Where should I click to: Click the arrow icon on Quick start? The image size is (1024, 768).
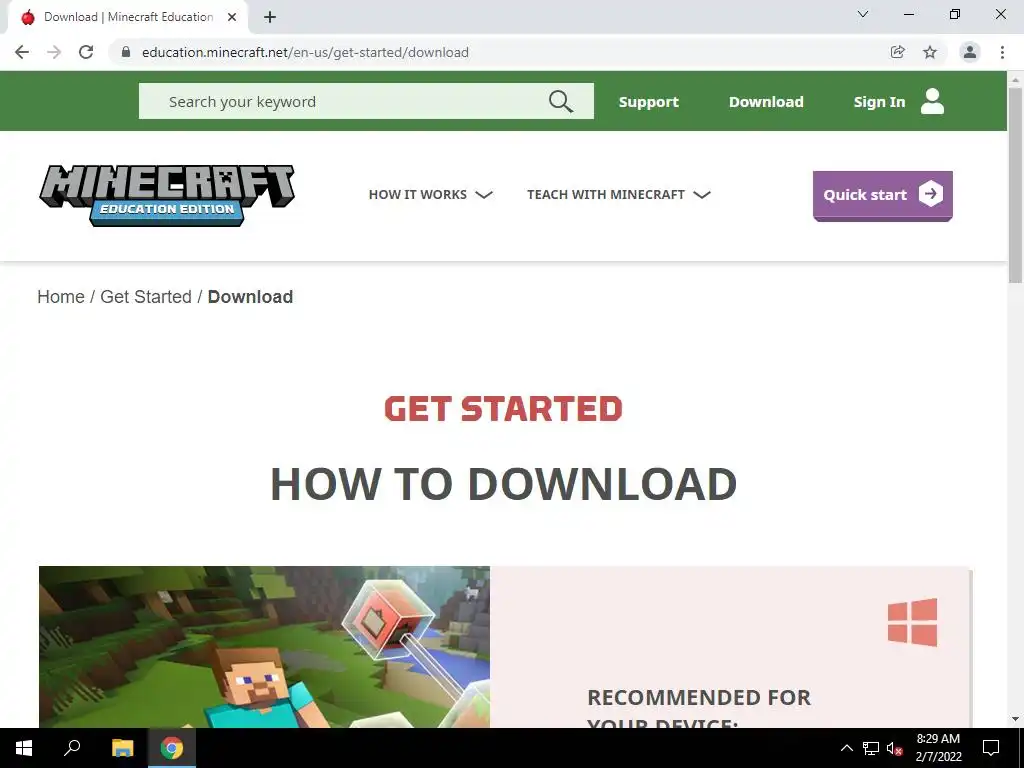931,194
